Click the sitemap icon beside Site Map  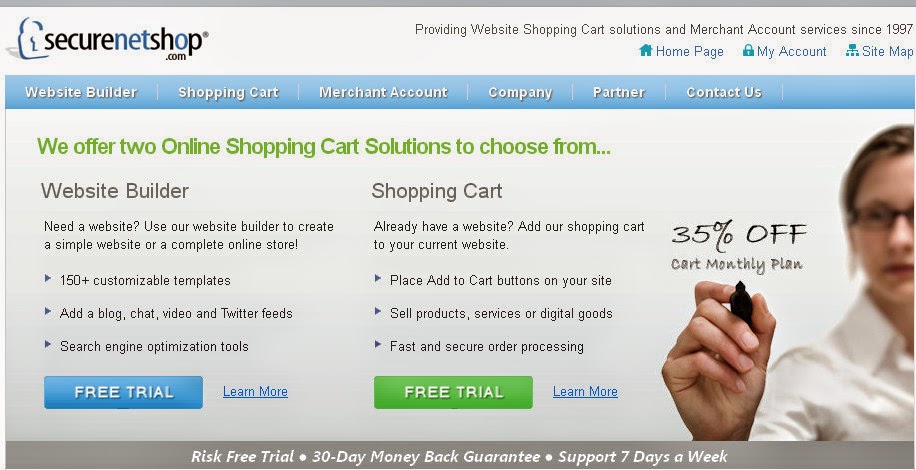click(x=852, y=51)
